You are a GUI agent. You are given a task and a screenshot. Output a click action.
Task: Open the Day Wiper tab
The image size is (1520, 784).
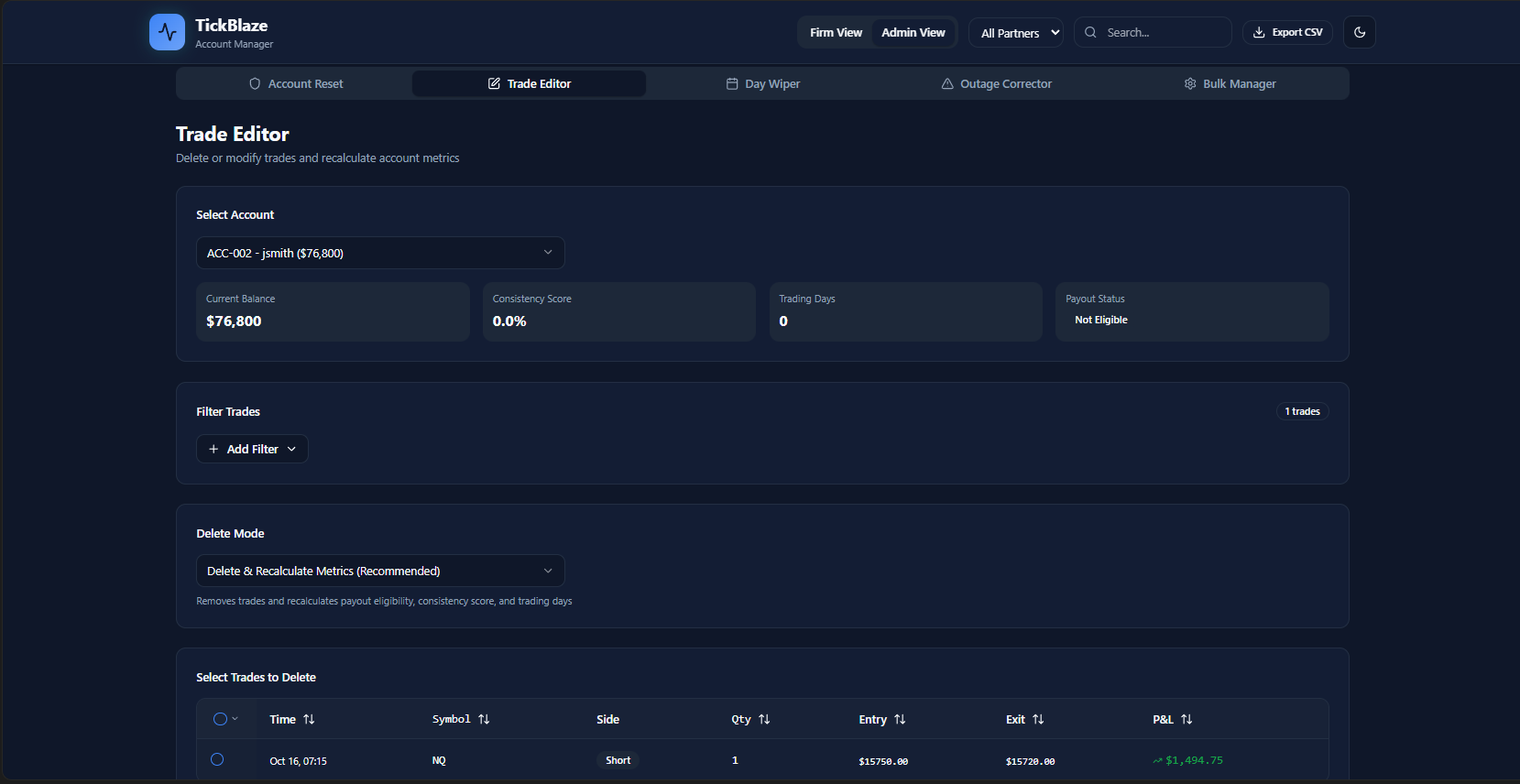762,83
